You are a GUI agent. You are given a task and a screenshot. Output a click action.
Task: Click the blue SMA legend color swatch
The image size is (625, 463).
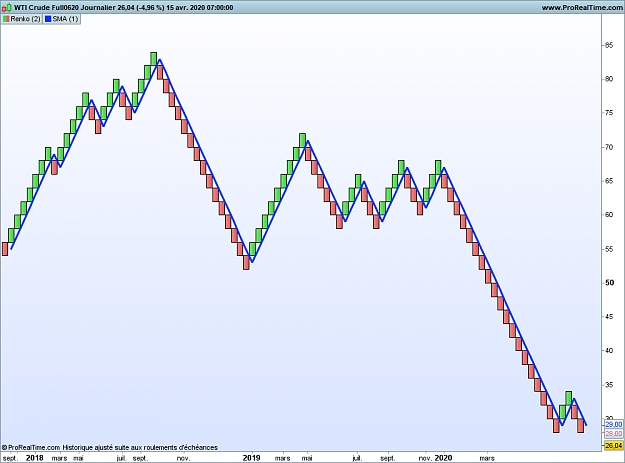tap(48, 19)
